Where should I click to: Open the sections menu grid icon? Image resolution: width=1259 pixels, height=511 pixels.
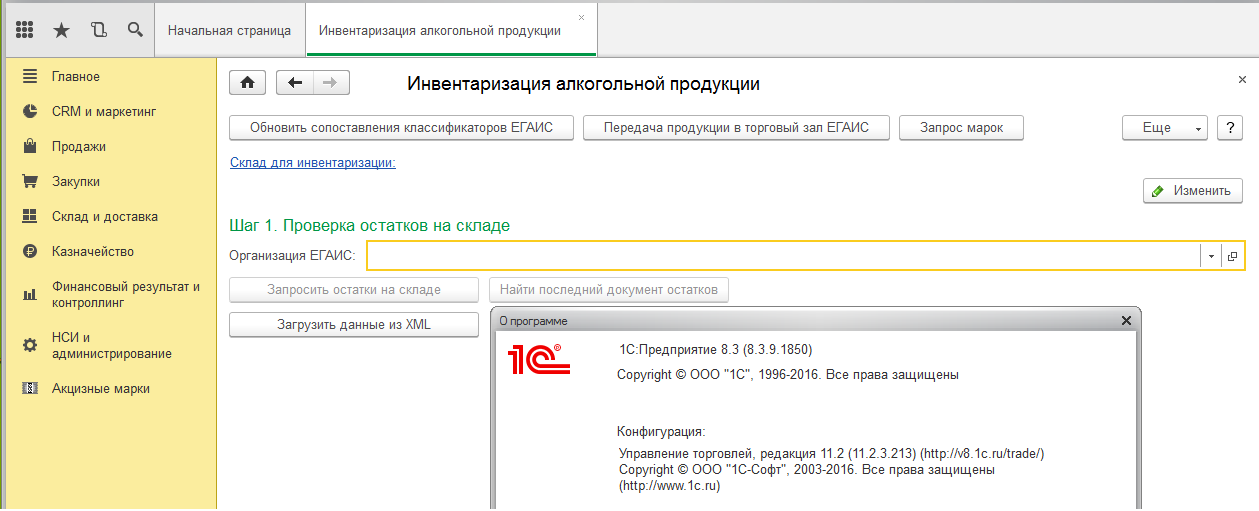pos(26,30)
